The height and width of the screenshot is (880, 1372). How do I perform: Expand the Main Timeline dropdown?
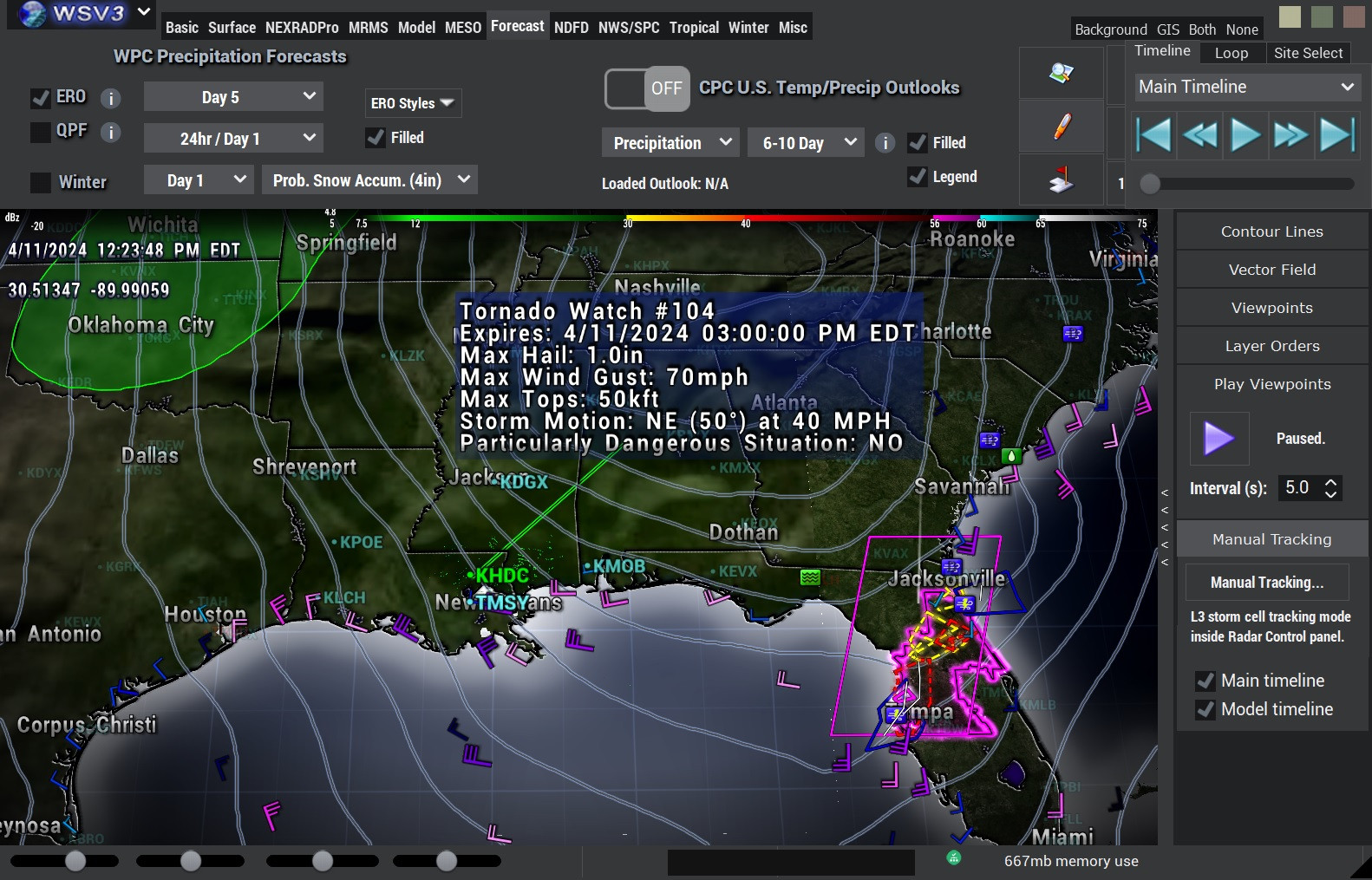(1245, 87)
